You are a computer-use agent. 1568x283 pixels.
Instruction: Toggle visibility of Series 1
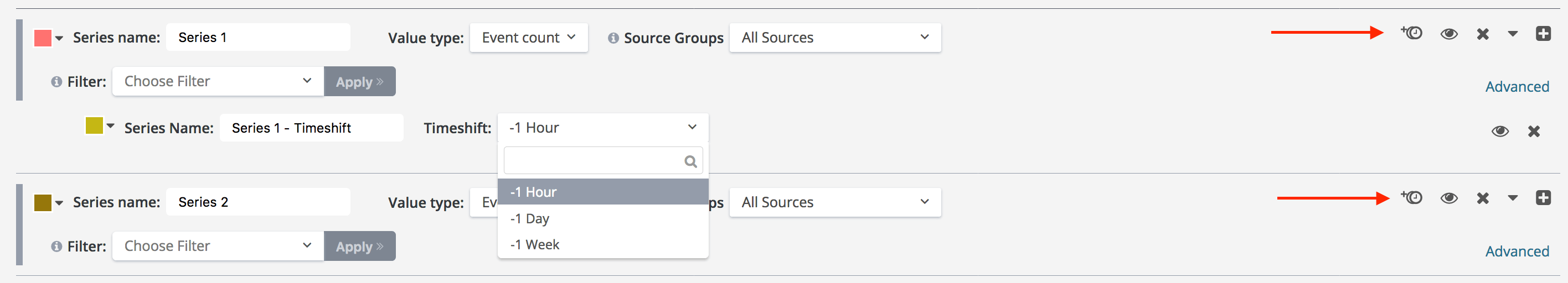click(1449, 34)
